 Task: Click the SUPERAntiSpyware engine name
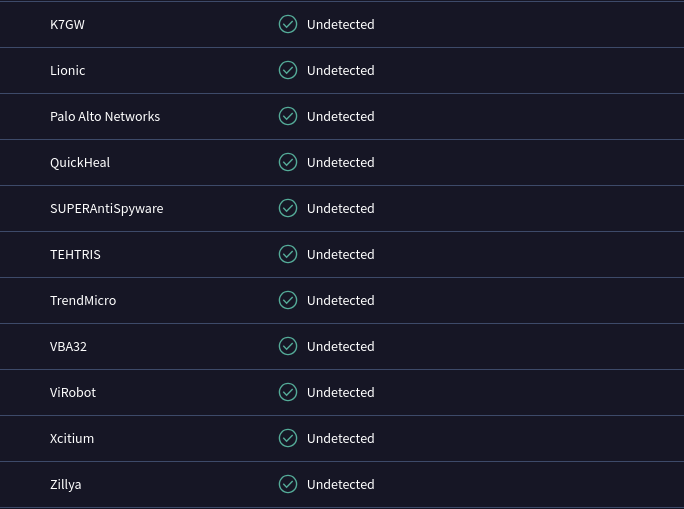106,208
